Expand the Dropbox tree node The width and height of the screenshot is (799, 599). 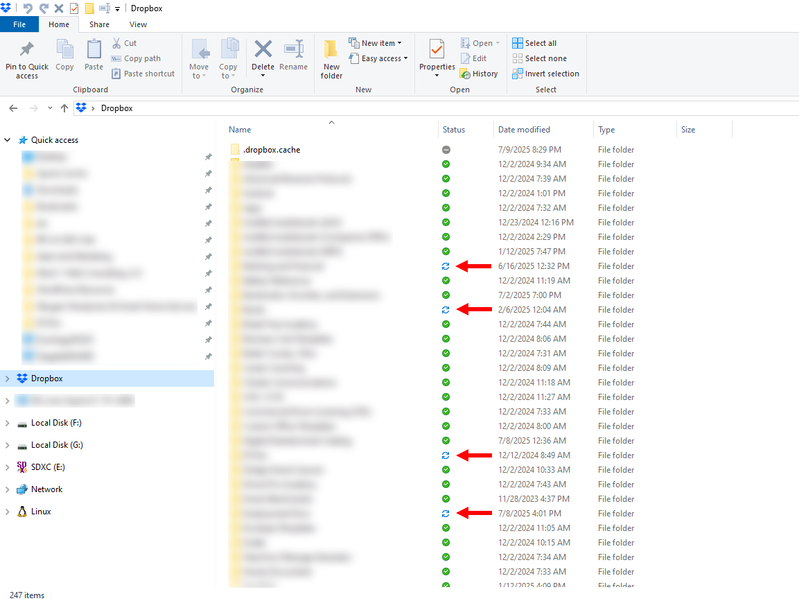[7, 378]
